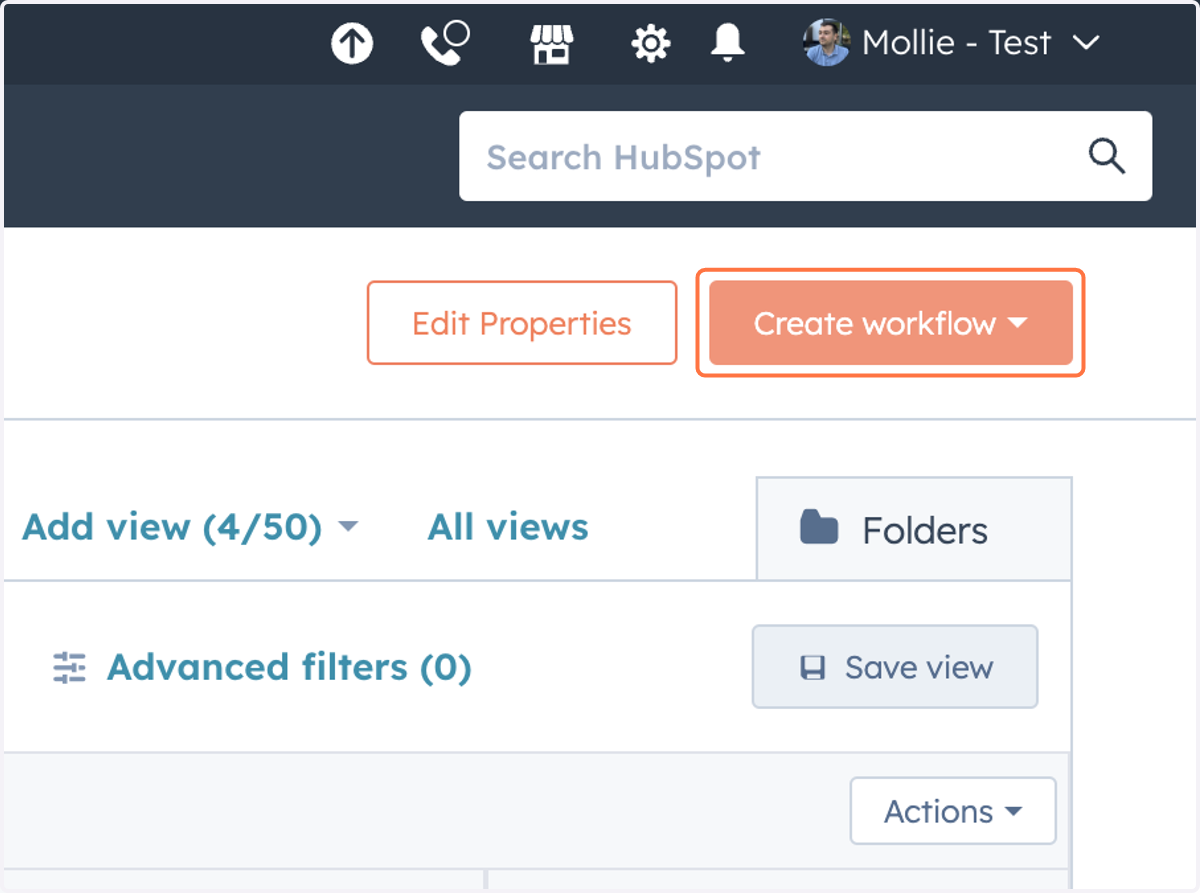This screenshot has width=1200, height=893.
Task: Open the marketplace storefront icon
Action: click(551, 44)
